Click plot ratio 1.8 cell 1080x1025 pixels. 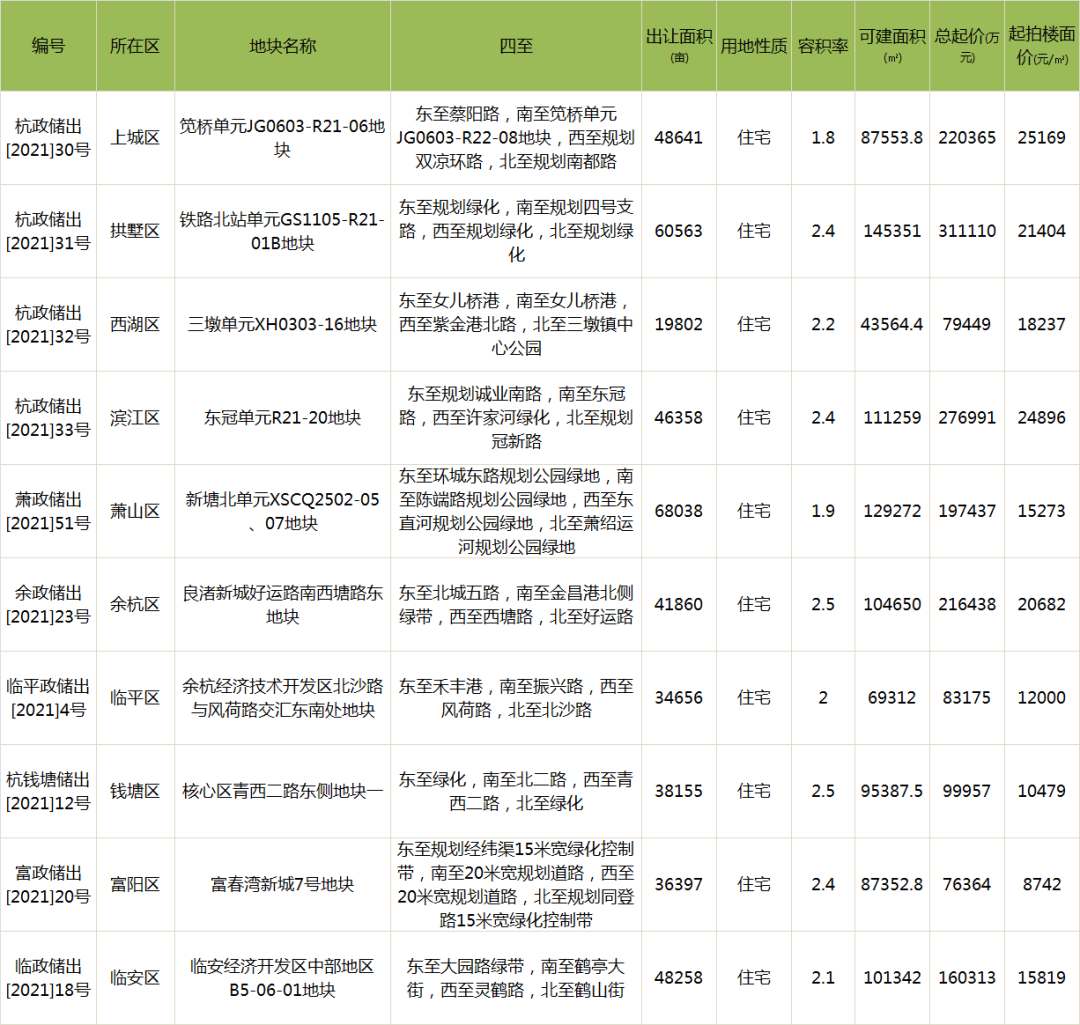click(823, 138)
